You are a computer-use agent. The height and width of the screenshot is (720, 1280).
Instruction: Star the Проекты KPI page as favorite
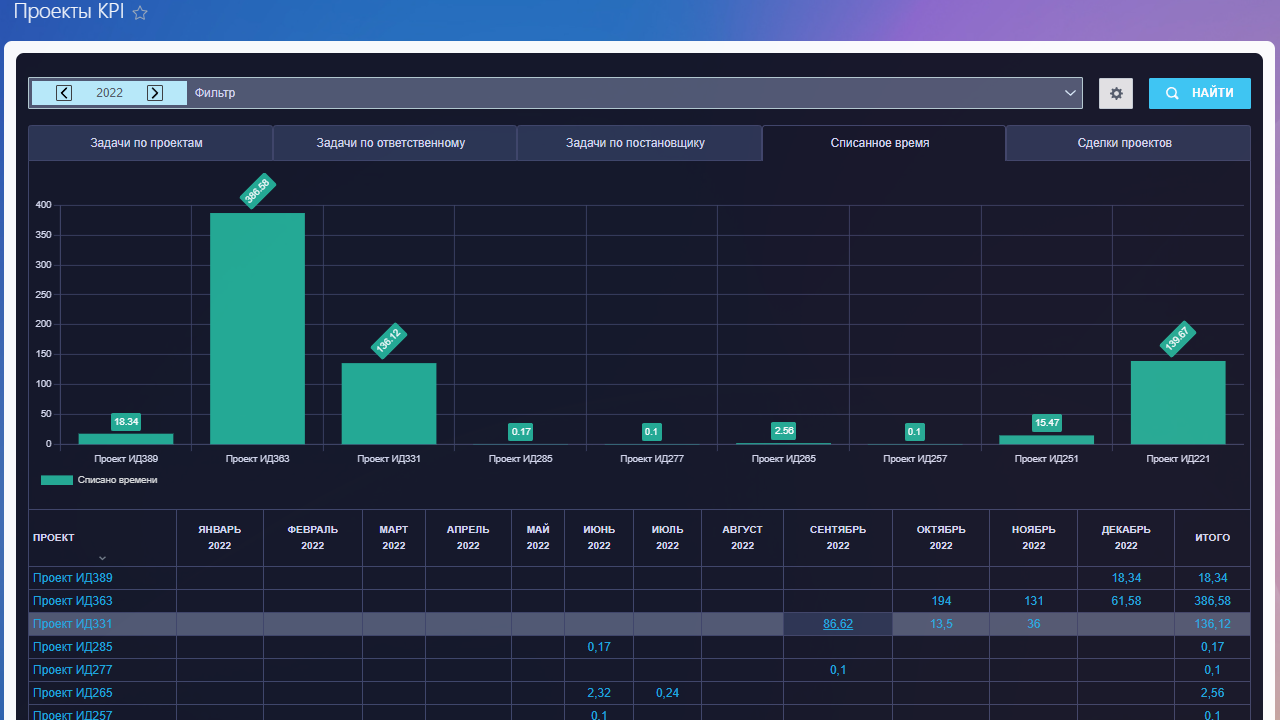coord(140,13)
